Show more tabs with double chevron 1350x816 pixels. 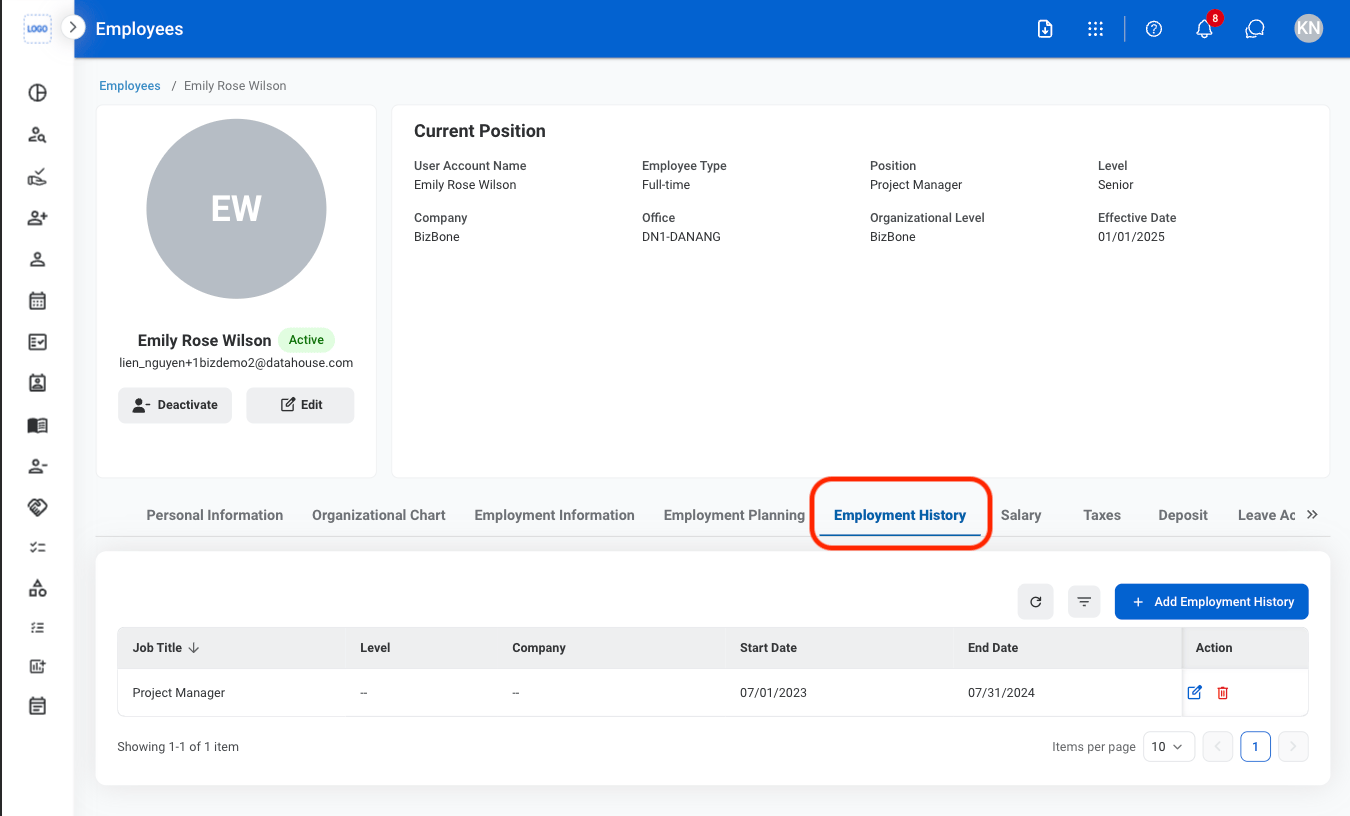[x=1312, y=514]
